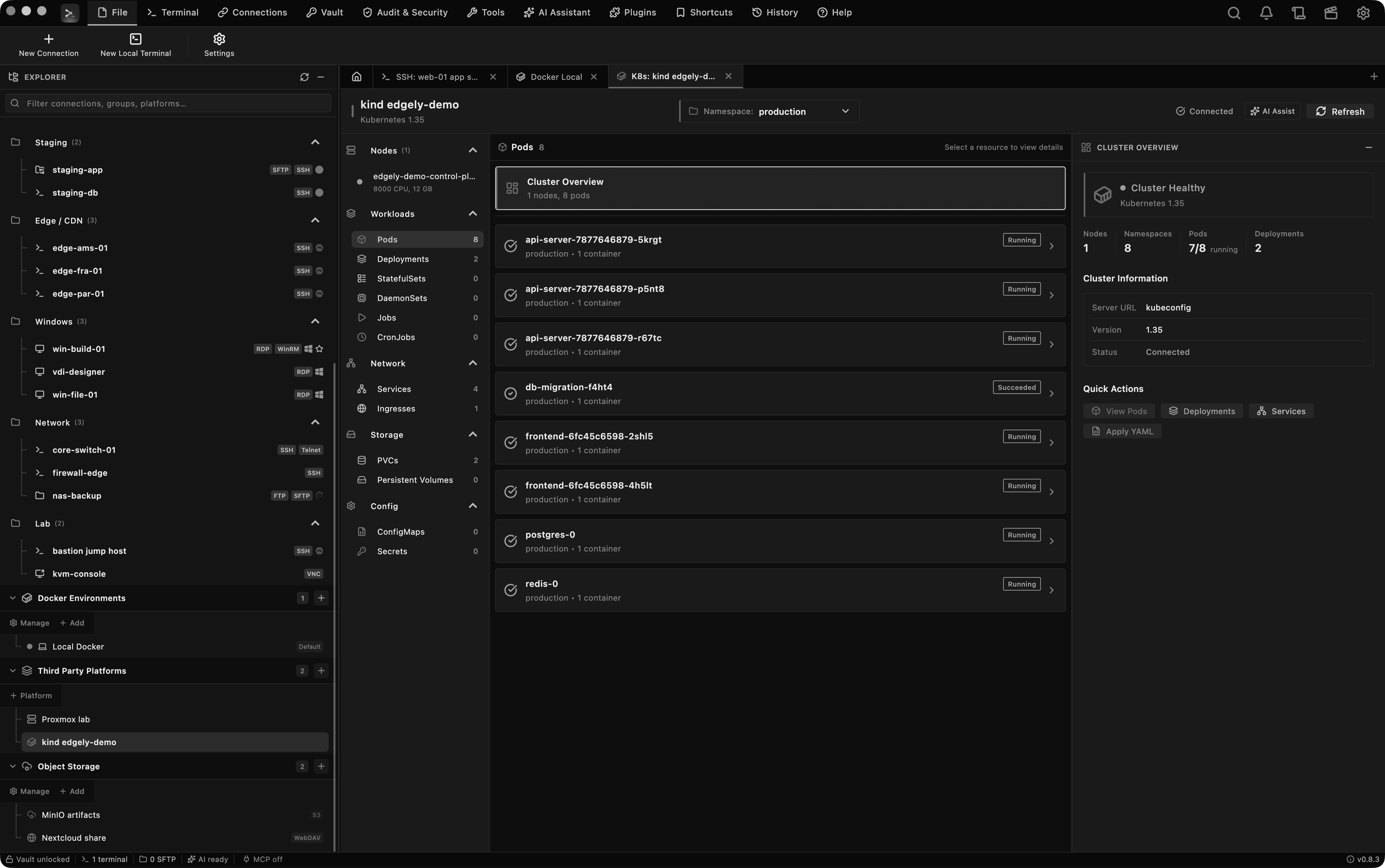Minimize the Cluster Overview side panel
Viewport: 1385px width, 868px height.
tap(1368, 147)
